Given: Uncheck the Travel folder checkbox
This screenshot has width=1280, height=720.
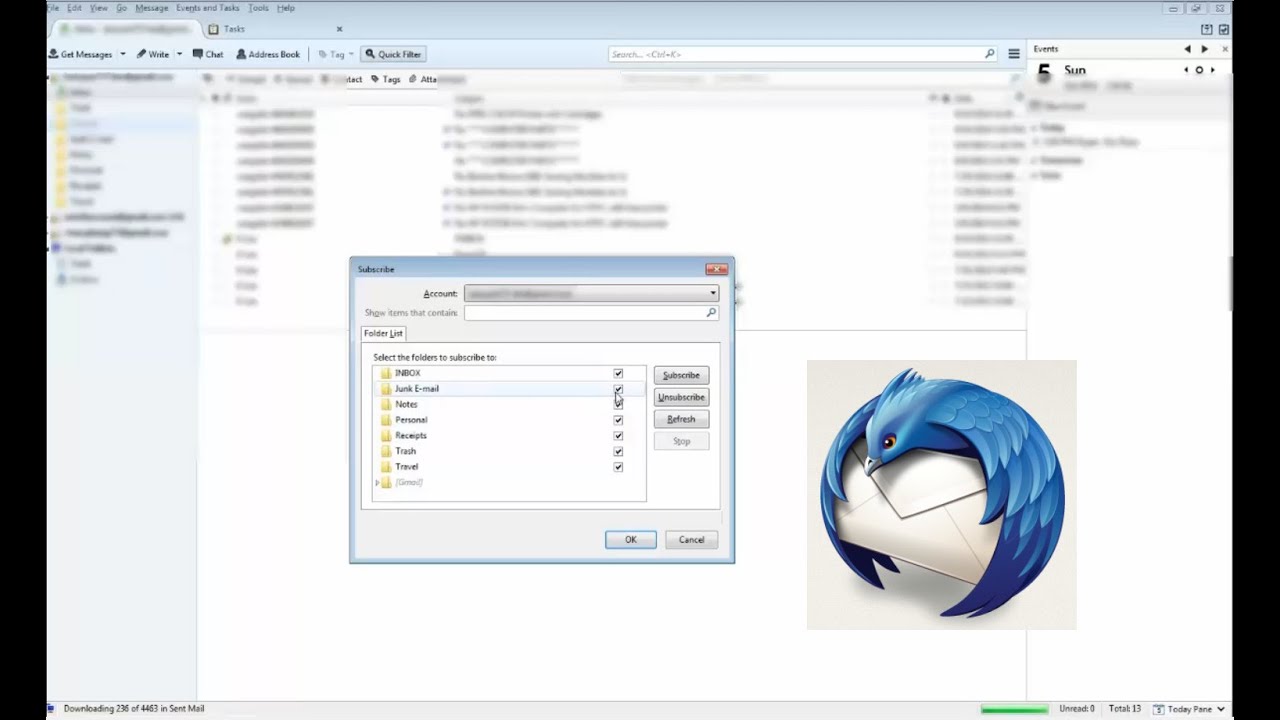Looking at the screenshot, I should click(618, 467).
